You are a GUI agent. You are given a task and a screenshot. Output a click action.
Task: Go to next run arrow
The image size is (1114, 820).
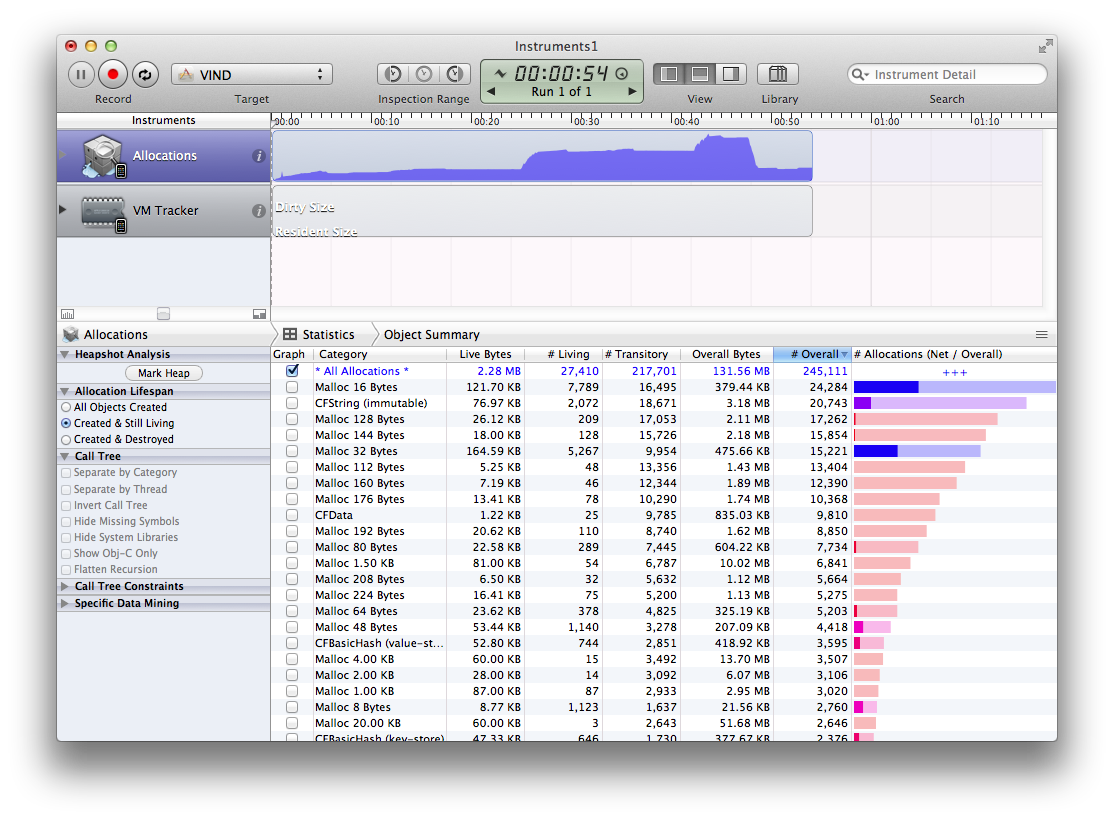(632, 92)
